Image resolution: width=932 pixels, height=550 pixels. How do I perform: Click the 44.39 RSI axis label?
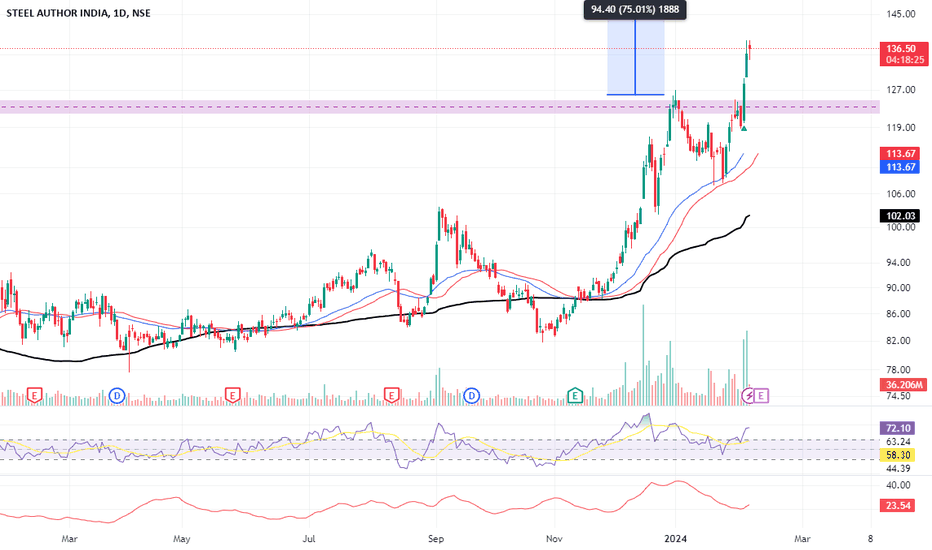[898, 469]
